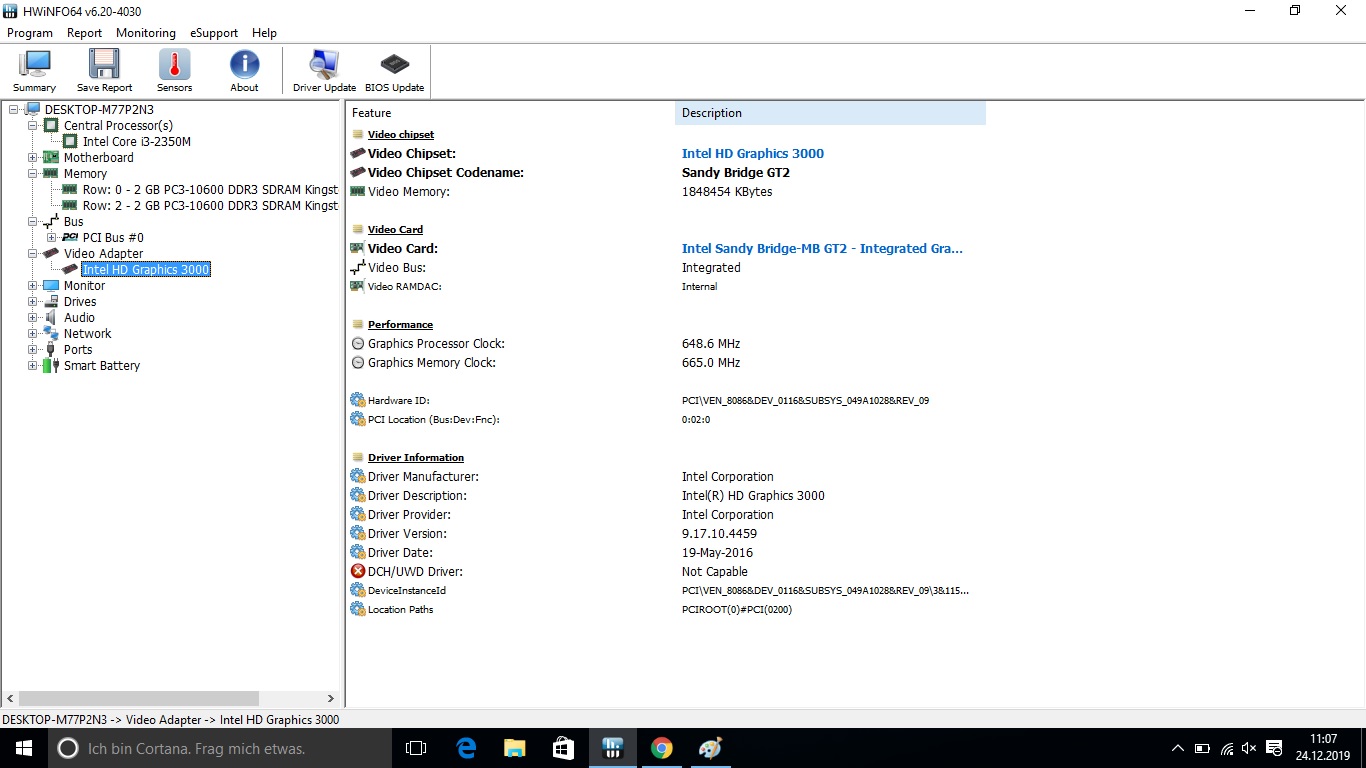This screenshot has width=1366, height=768.
Task: Click the Graphics Memory Clock icon
Action: [358, 363]
